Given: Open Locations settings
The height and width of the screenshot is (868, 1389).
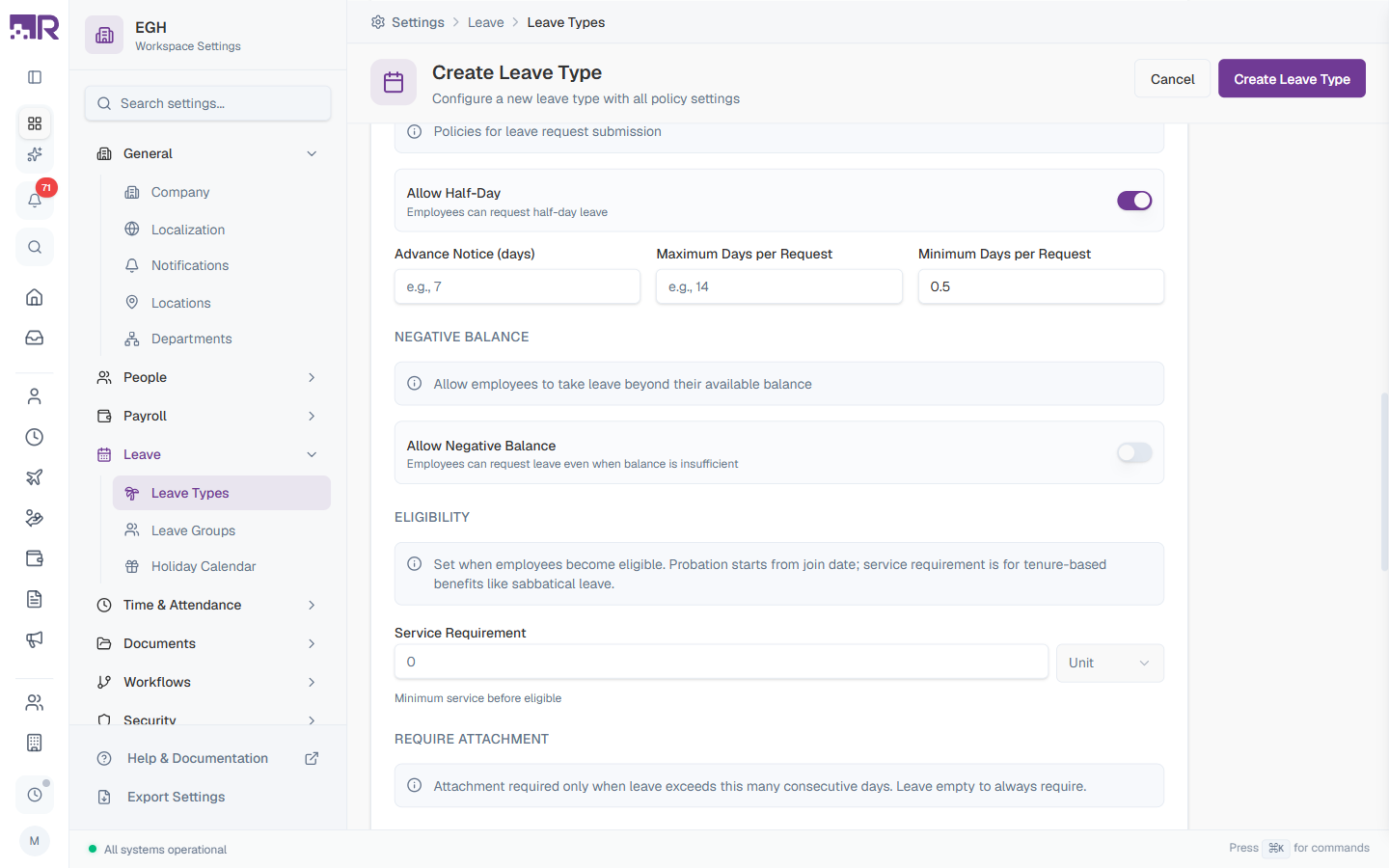Looking at the screenshot, I should click(x=222, y=303).
